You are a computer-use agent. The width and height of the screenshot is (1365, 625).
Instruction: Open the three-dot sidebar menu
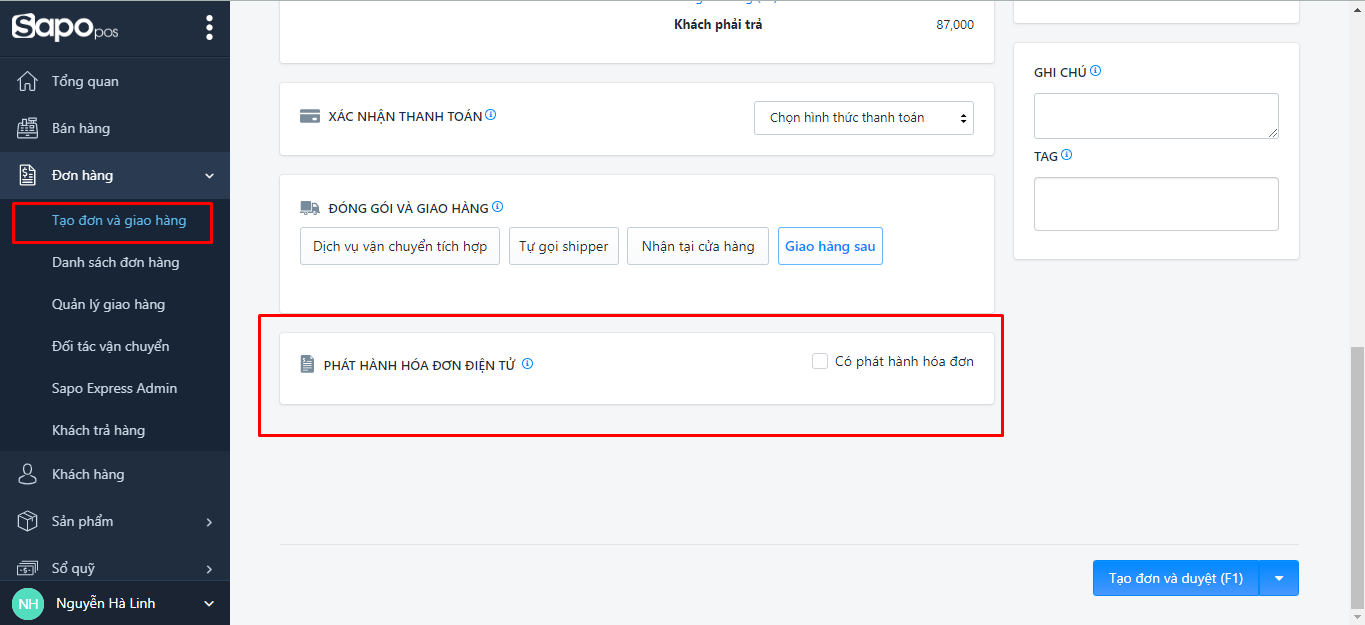[209, 28]
